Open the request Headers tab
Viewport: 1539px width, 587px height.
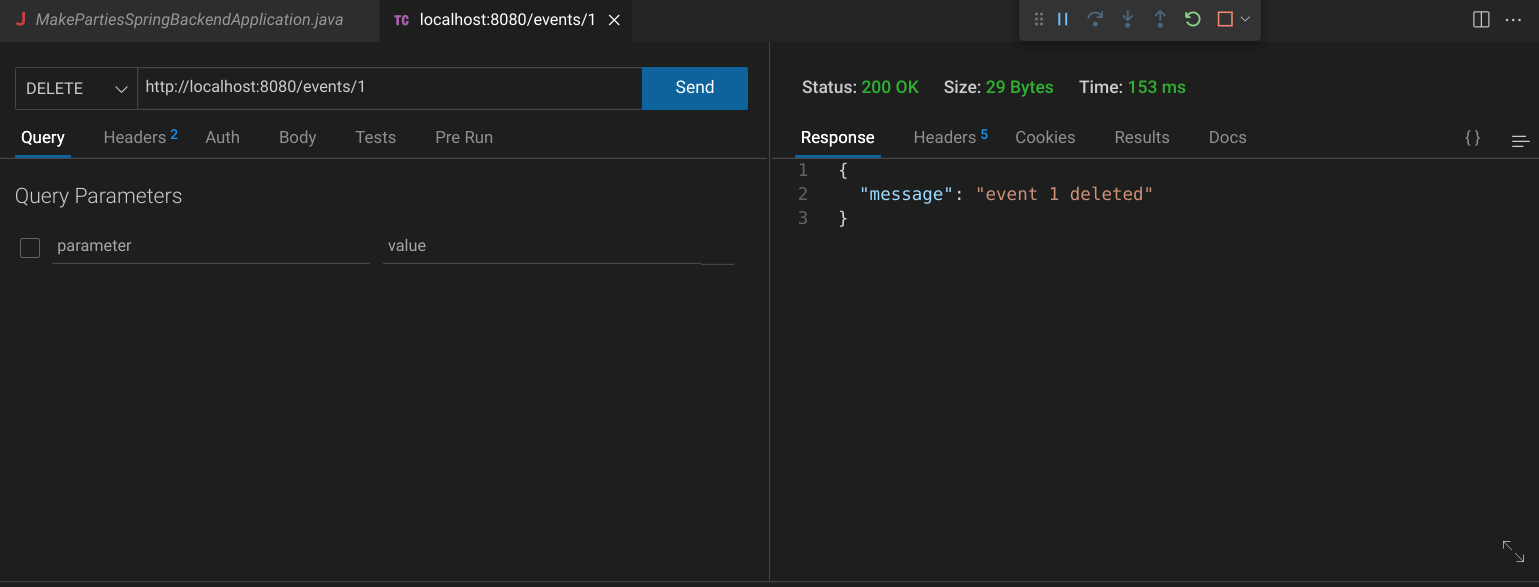140,138
